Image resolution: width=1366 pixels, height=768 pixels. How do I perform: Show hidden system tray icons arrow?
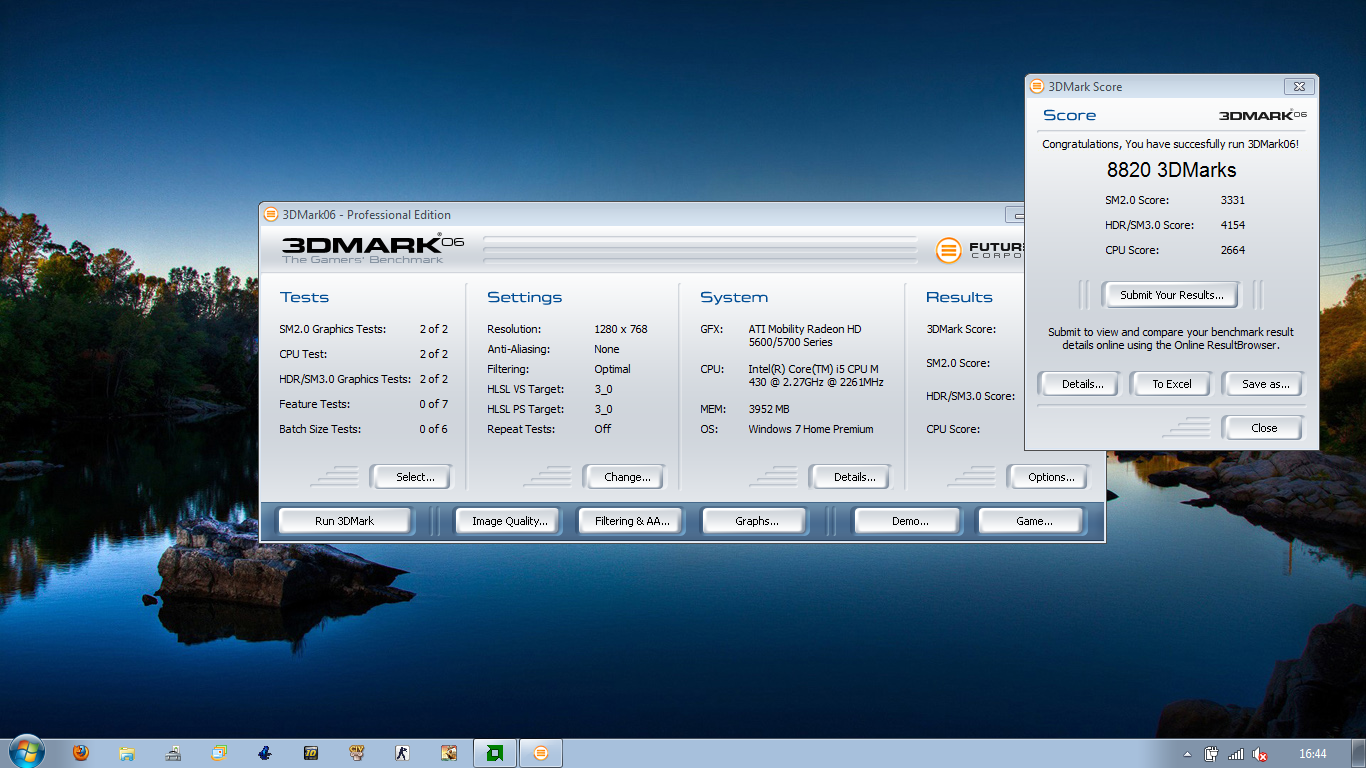(1187, 754)
